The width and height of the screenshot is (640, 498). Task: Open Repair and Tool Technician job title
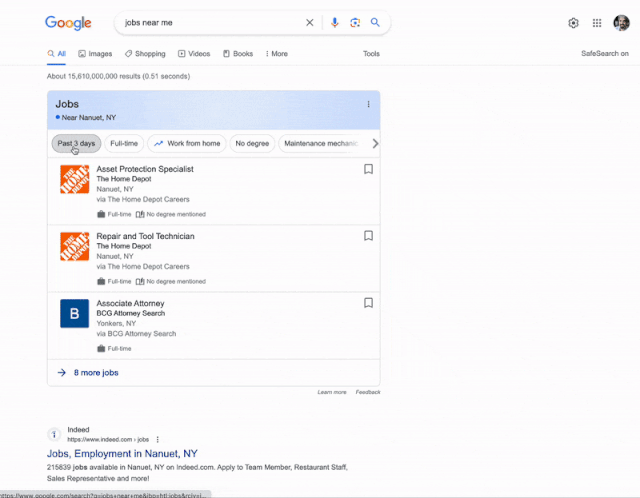(145, 236)
